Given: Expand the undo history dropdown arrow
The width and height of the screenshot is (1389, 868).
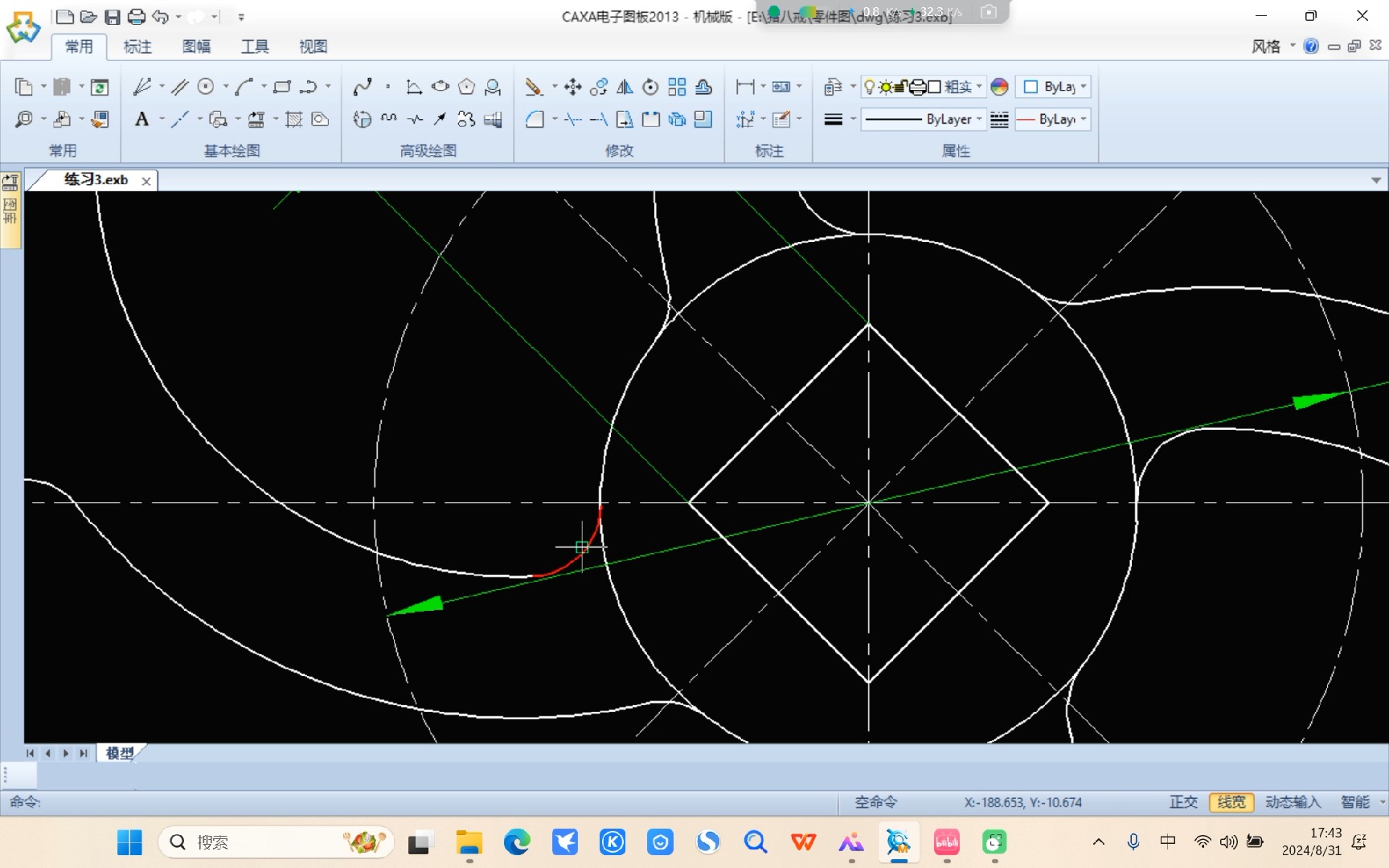Looking at the screenshot, I should tap(178, 16).
